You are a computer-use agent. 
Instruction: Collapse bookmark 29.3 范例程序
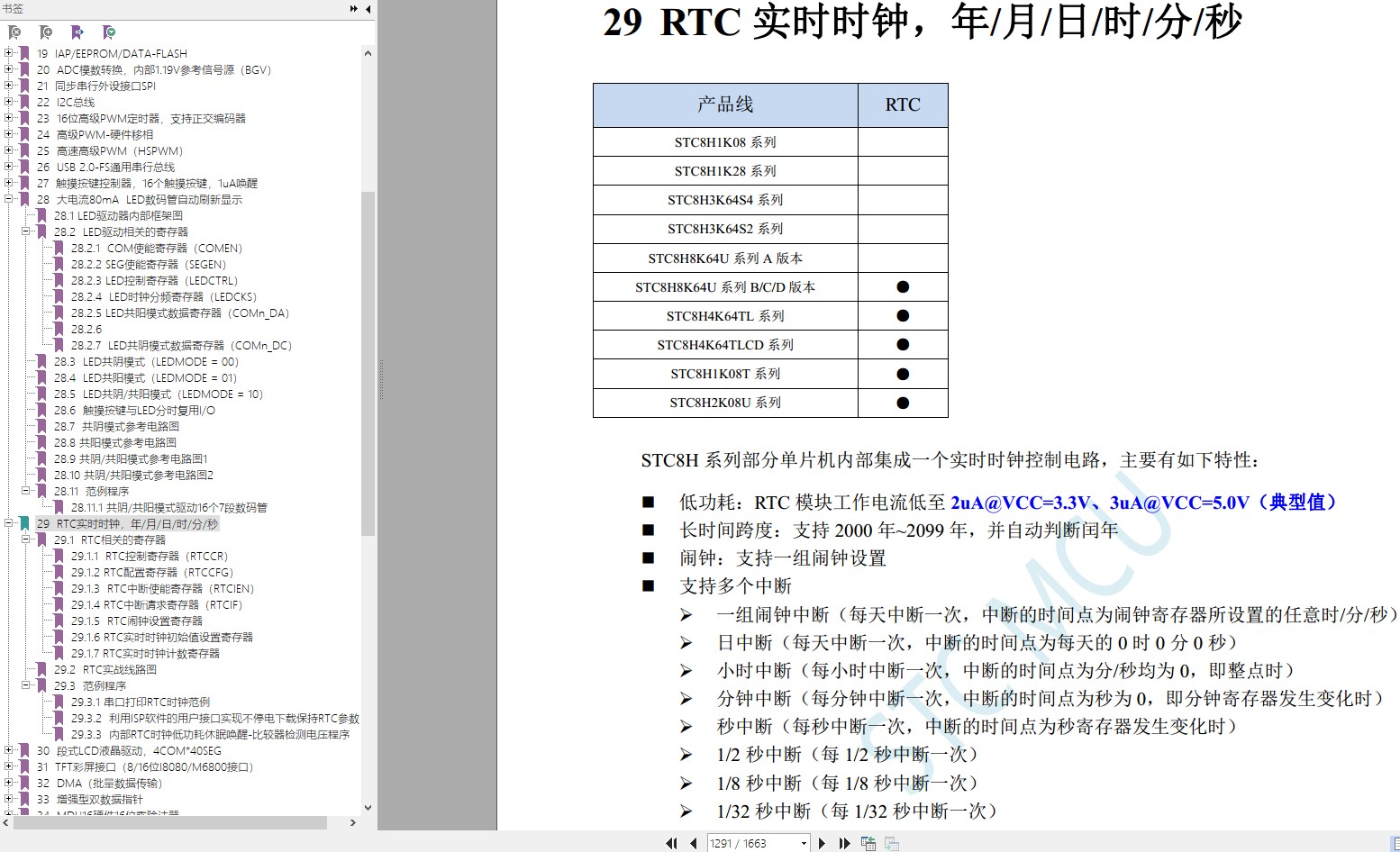click(x=26, y=685)
